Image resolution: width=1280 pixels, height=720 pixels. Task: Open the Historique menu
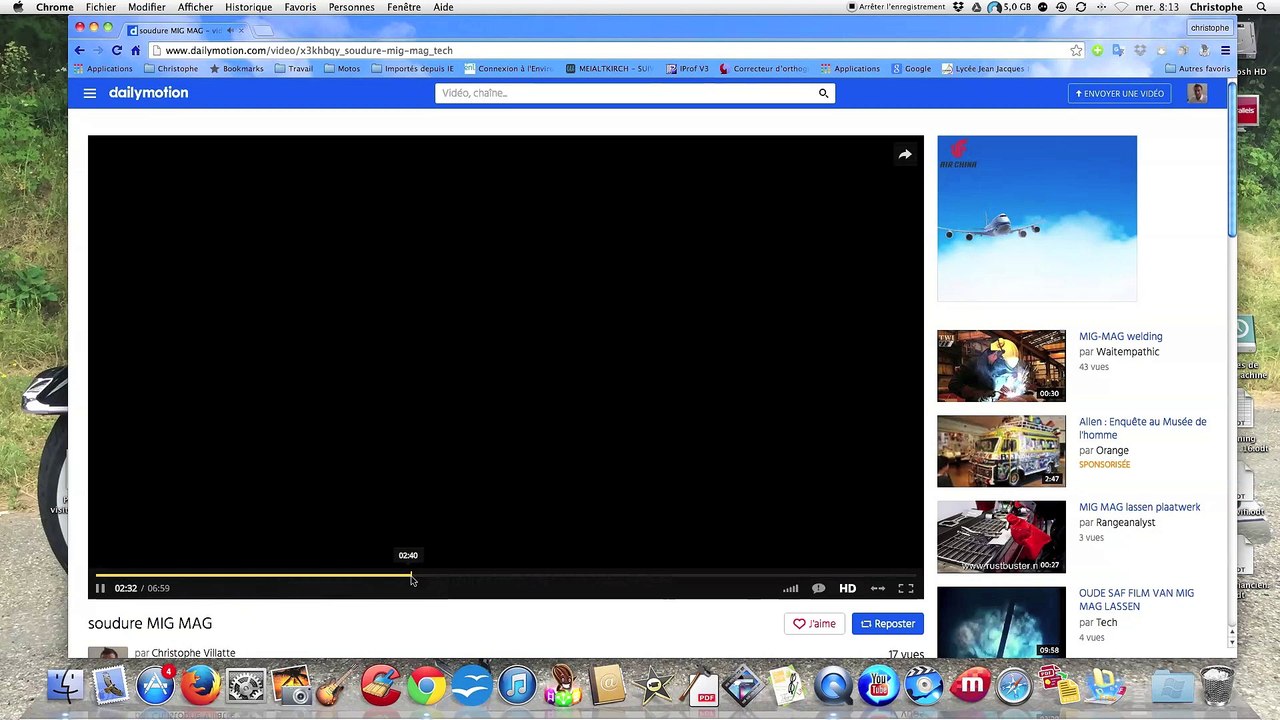(248, 7)
